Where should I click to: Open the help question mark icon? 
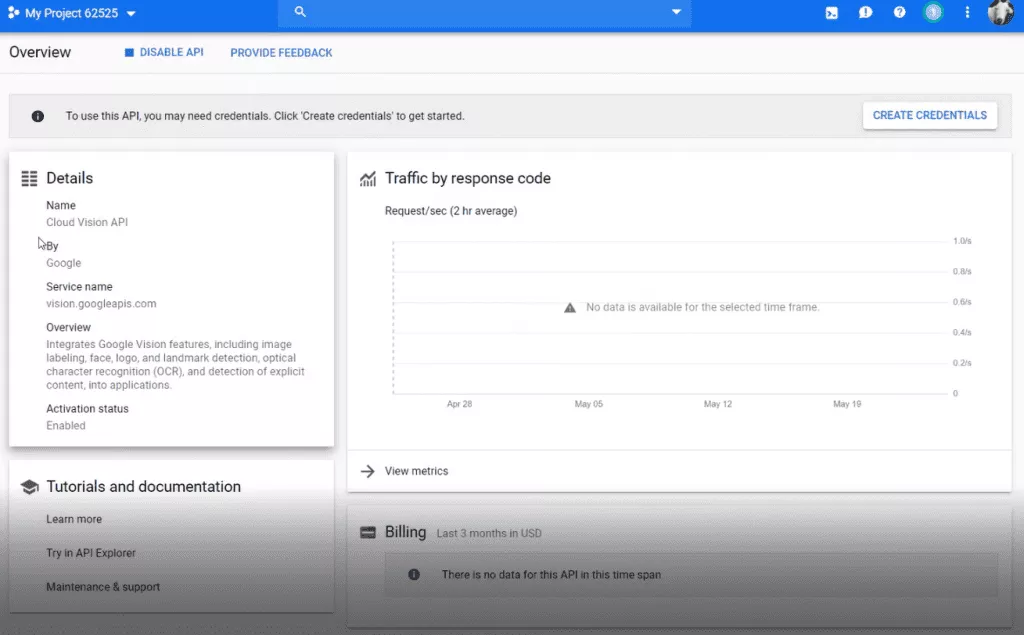pyautogui.click(x=899, y=12)
